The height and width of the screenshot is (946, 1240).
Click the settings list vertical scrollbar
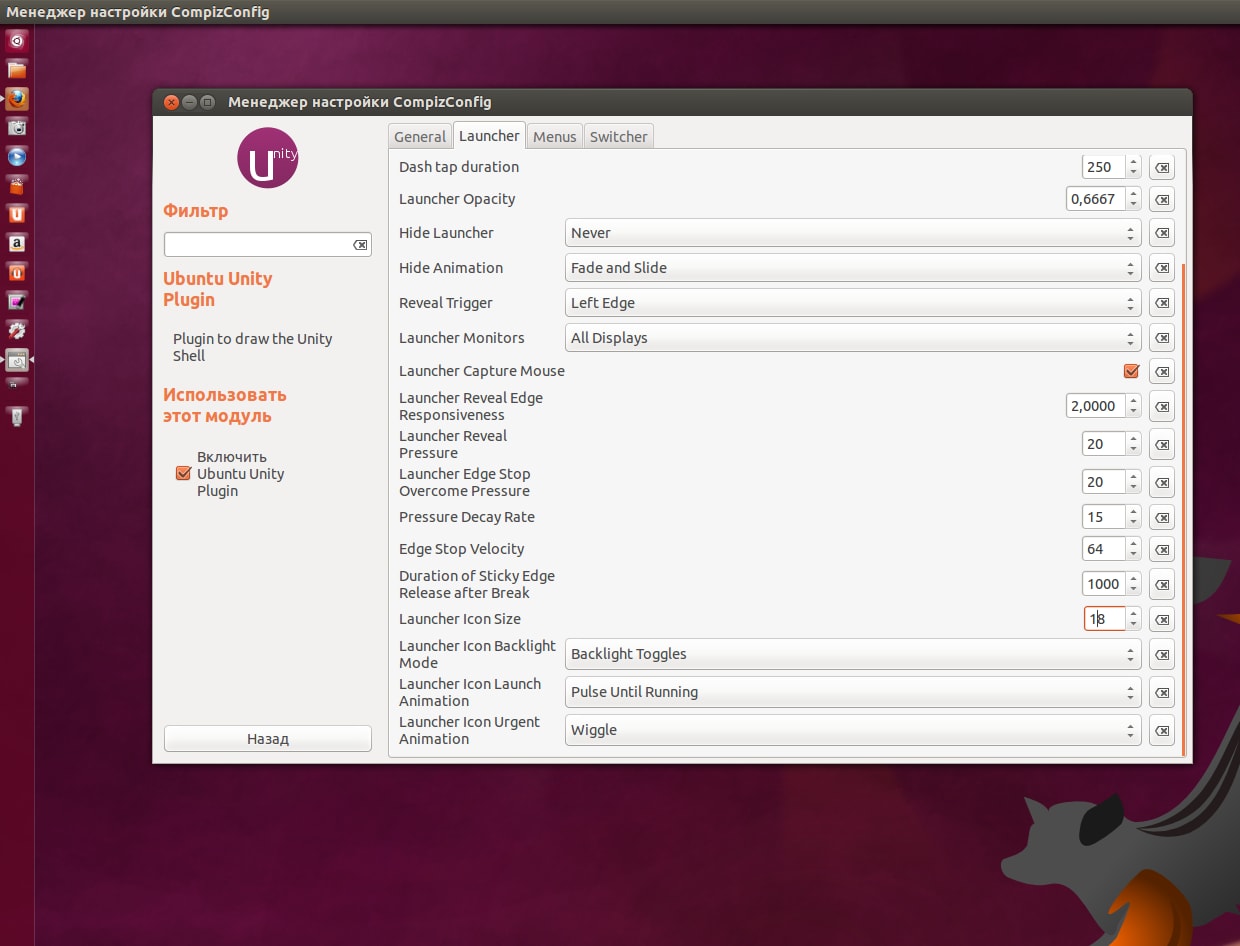click(x=1183, y=509)
